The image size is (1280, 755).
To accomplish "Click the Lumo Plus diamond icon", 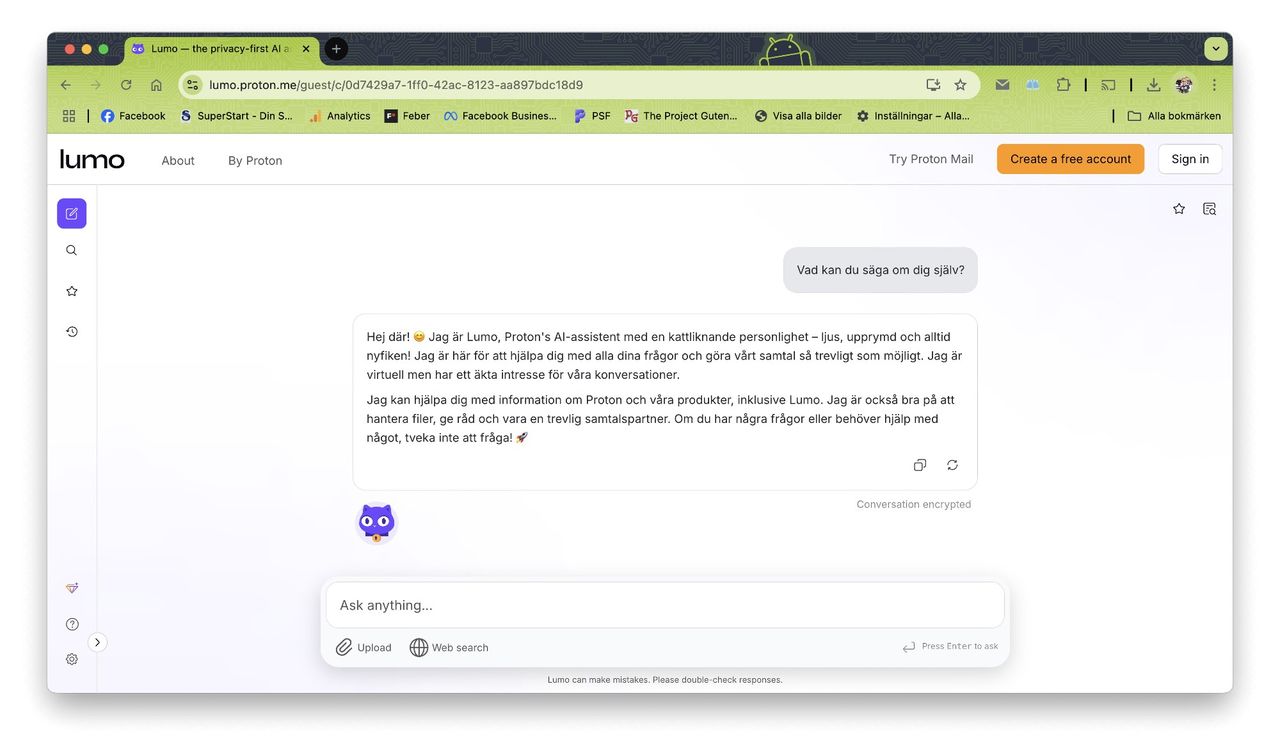I will tap(72, 588).
